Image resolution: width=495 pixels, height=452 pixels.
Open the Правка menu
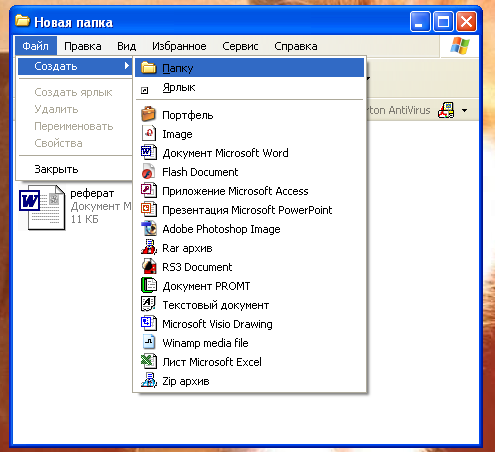coord(83,46)
